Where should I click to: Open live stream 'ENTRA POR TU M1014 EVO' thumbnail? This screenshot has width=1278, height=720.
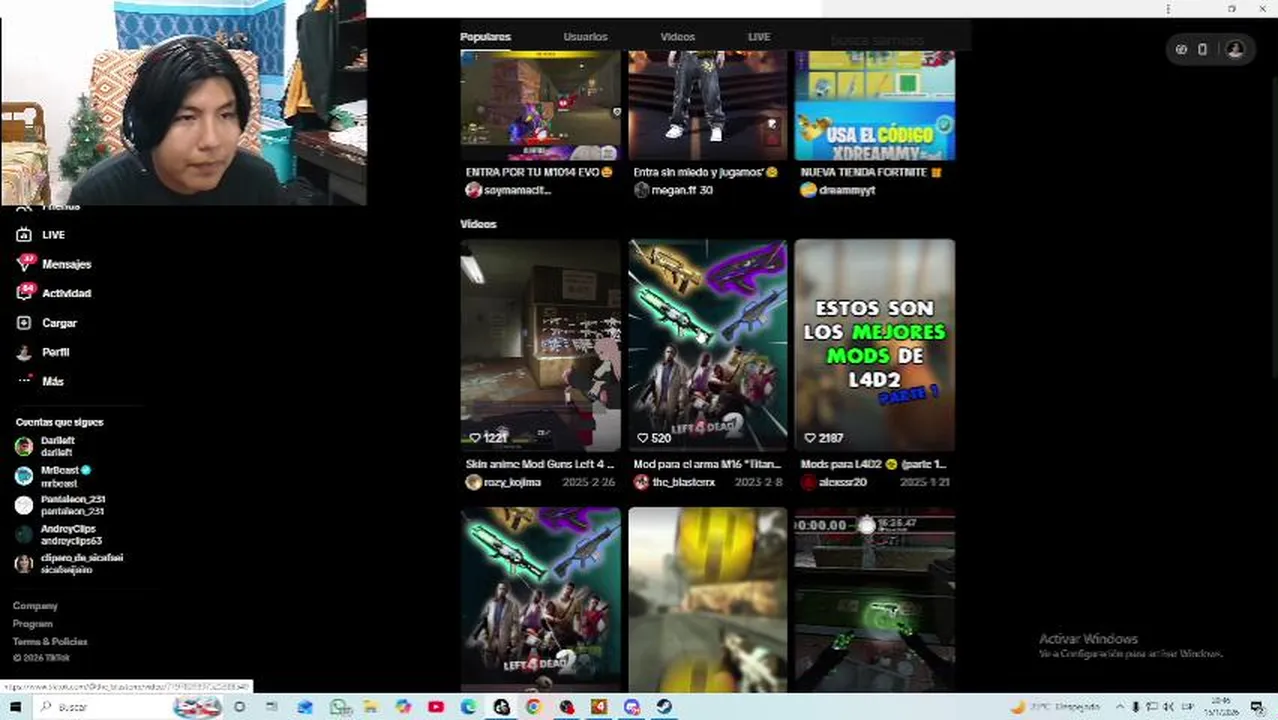coord(540,105)
